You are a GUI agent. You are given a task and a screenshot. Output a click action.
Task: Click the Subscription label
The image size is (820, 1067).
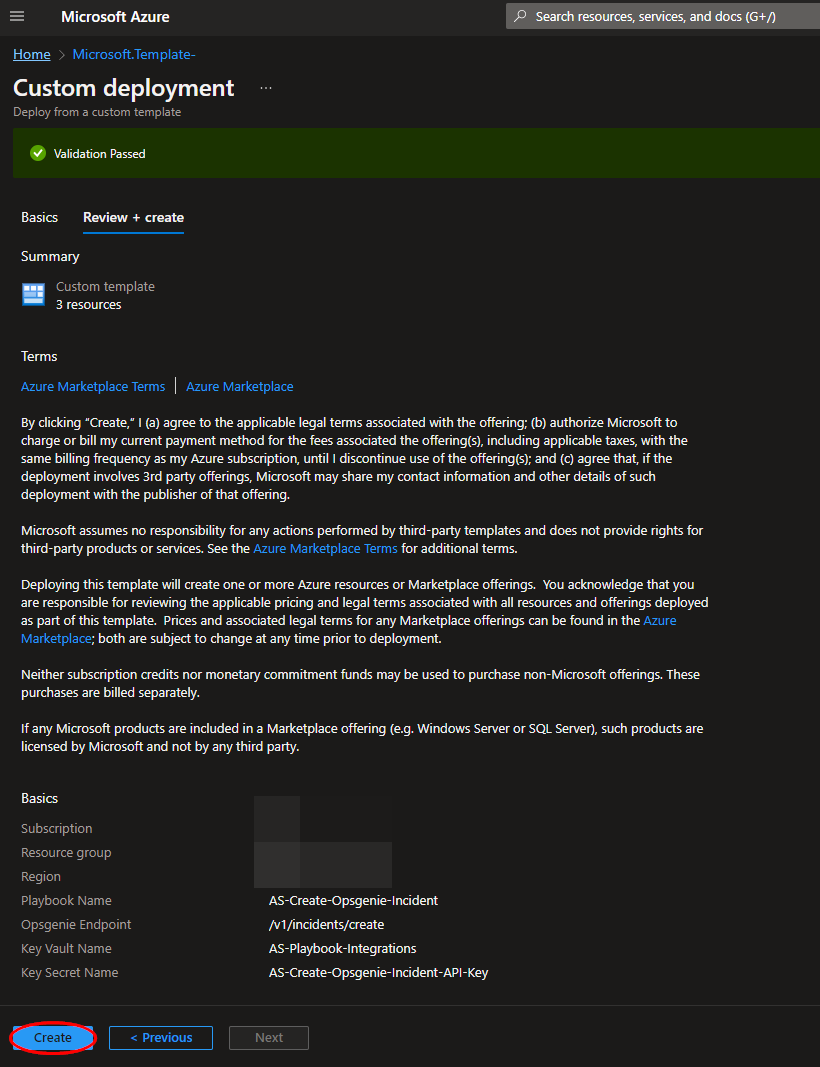coord(56,829)
